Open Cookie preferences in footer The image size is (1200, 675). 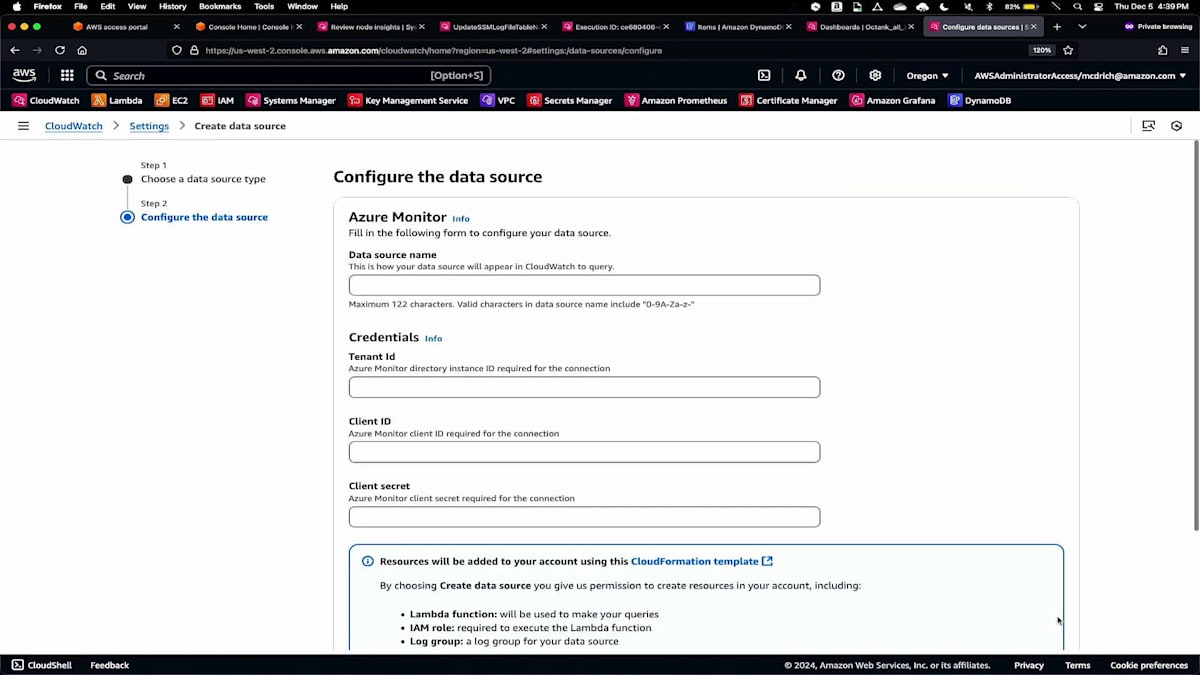pos(1149,665)
